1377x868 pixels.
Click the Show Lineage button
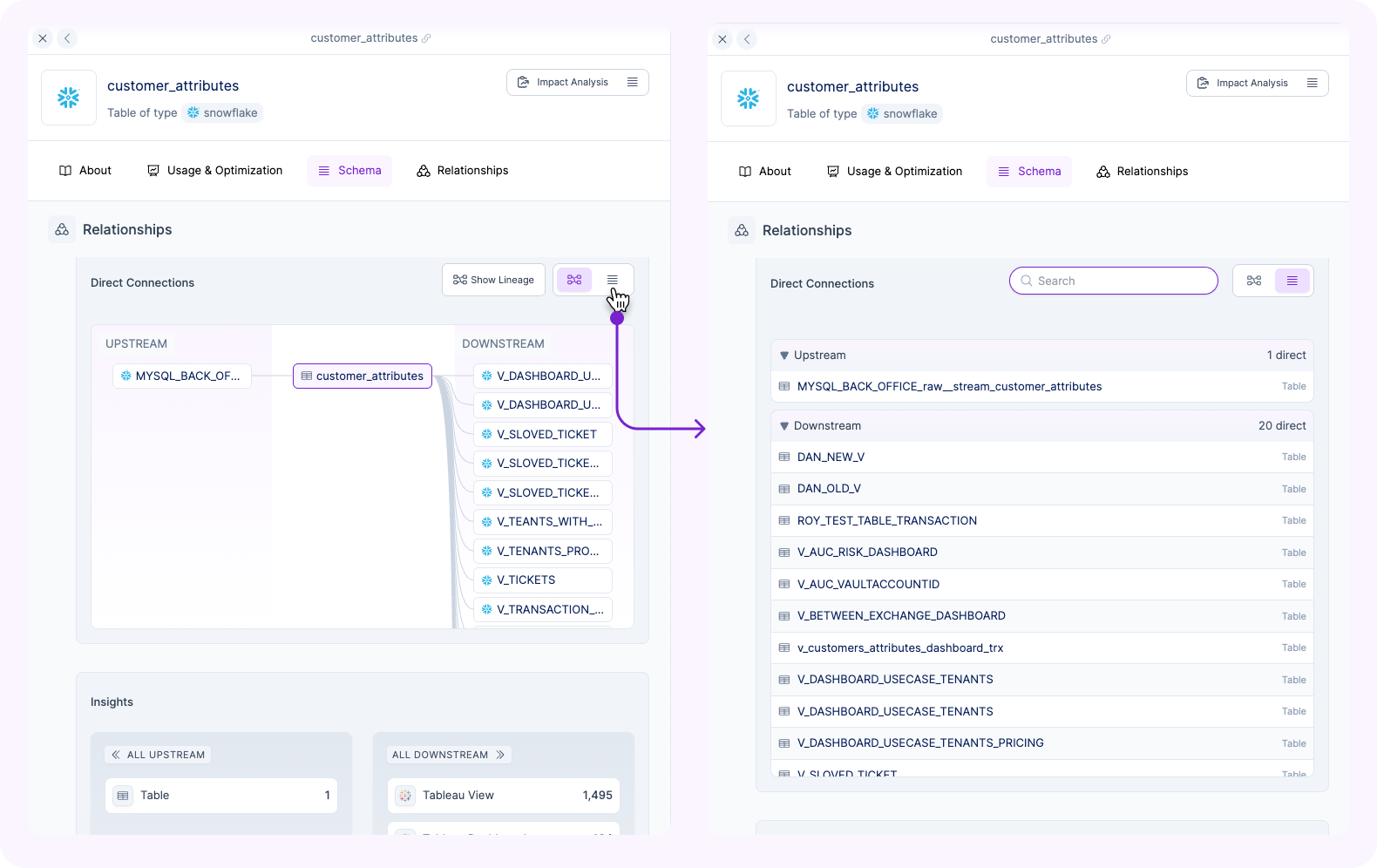pos(493,280)
